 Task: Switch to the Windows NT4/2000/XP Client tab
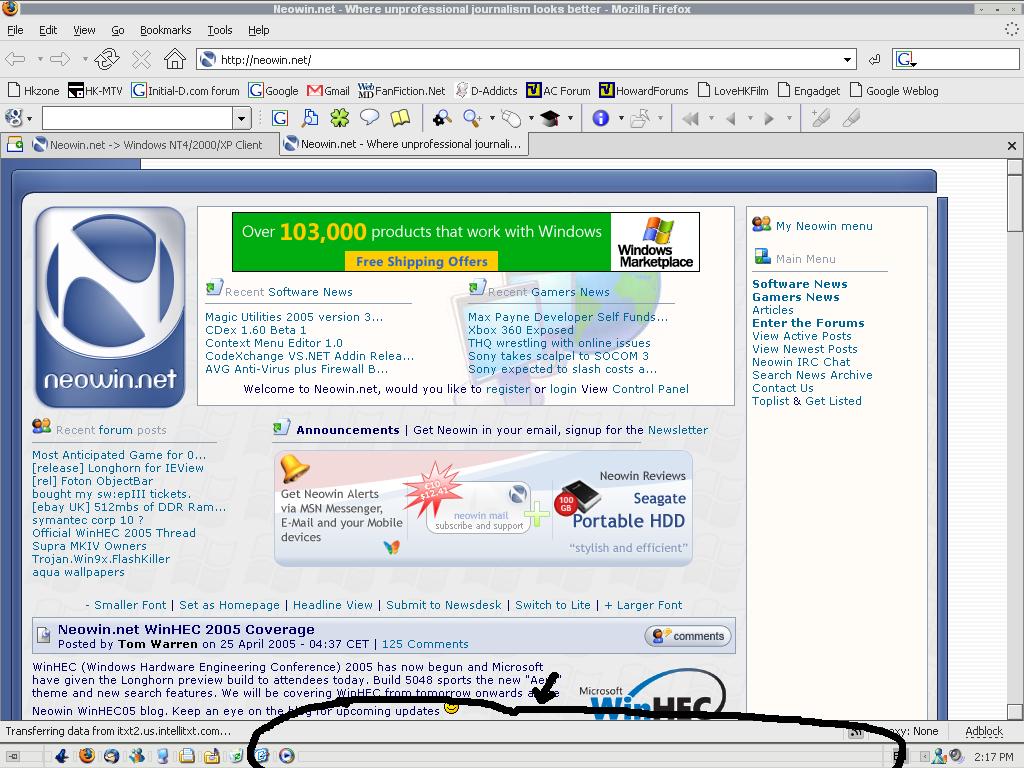[x=150, y=144]
